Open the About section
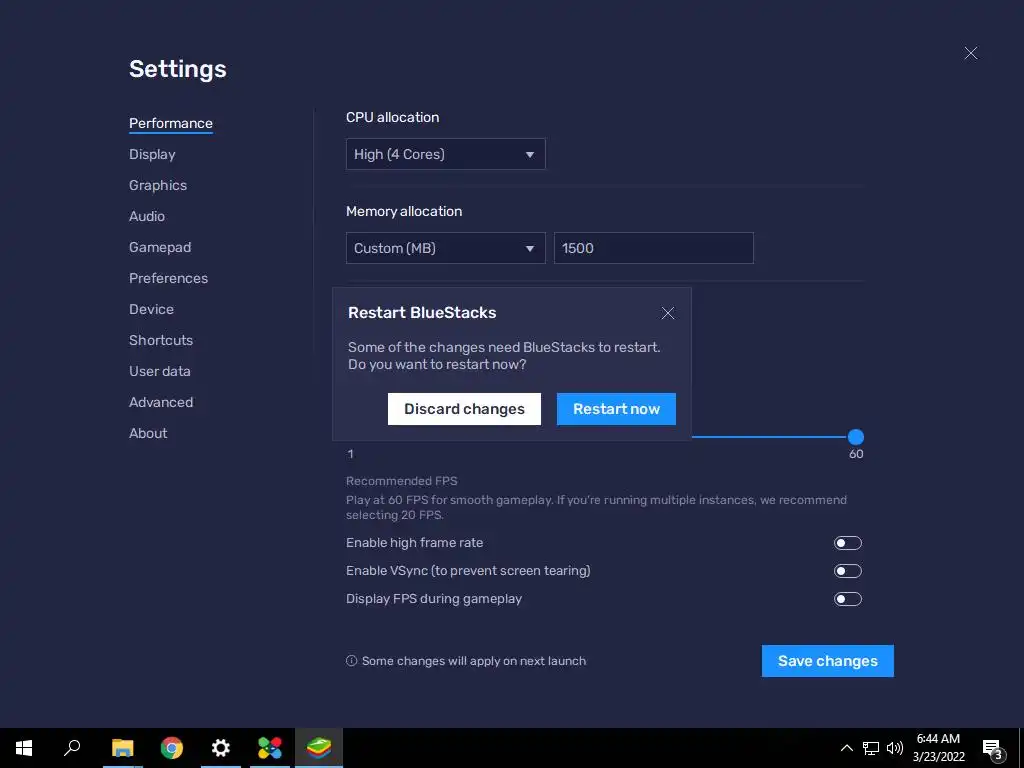 (148, 433)
